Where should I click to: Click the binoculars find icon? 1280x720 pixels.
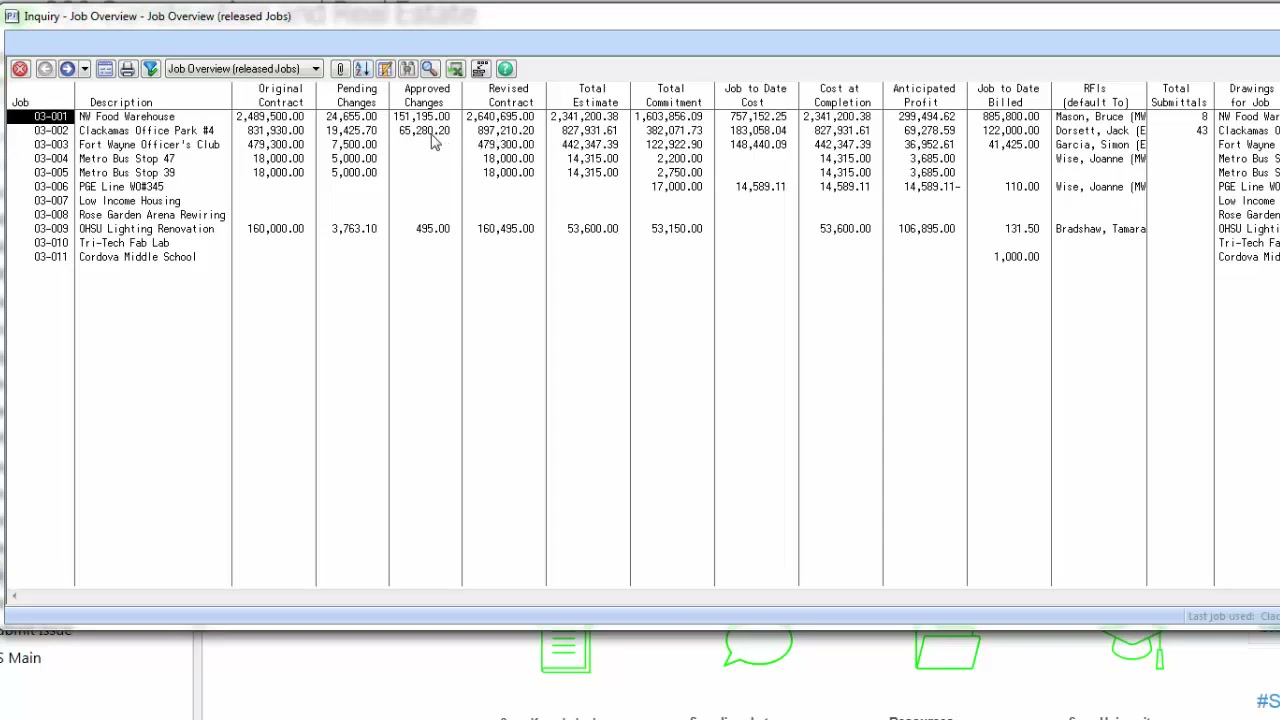(x=408, y=69)
